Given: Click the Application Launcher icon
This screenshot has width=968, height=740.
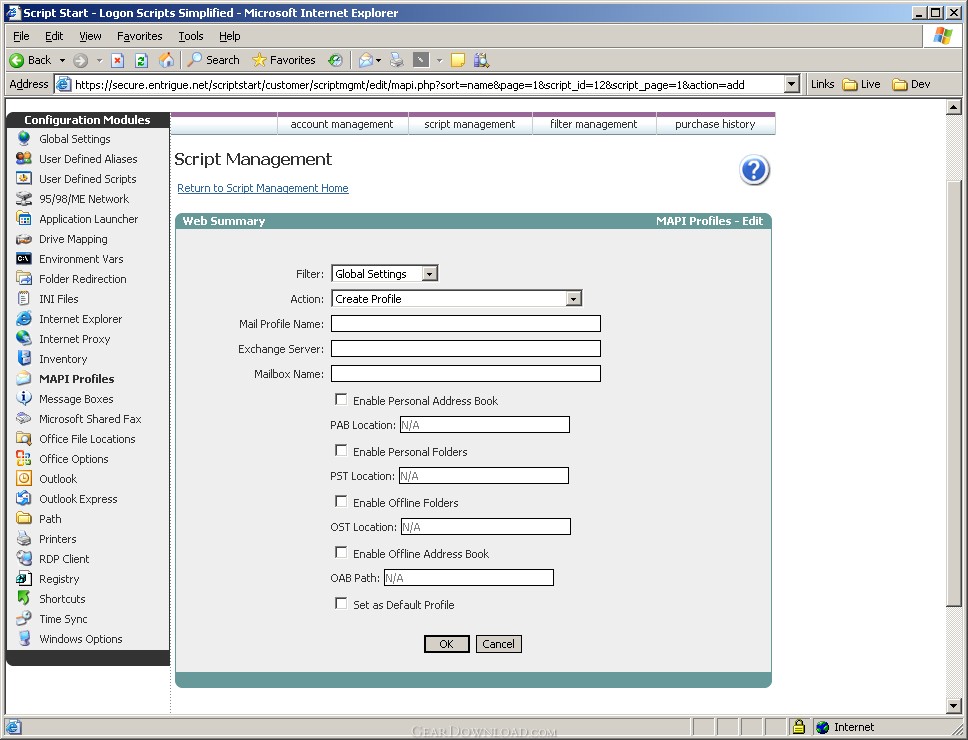Looking at the screenshot, I should point(23,218).
